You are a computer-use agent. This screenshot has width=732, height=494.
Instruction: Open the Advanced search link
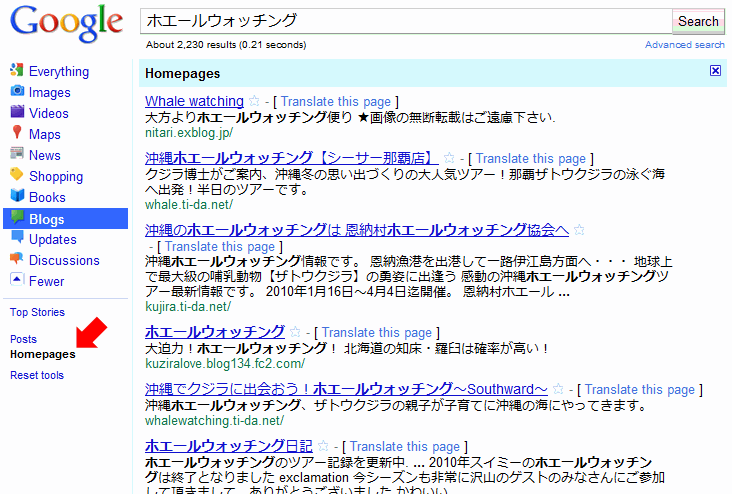pyautogui.click(x=684, y=45)
